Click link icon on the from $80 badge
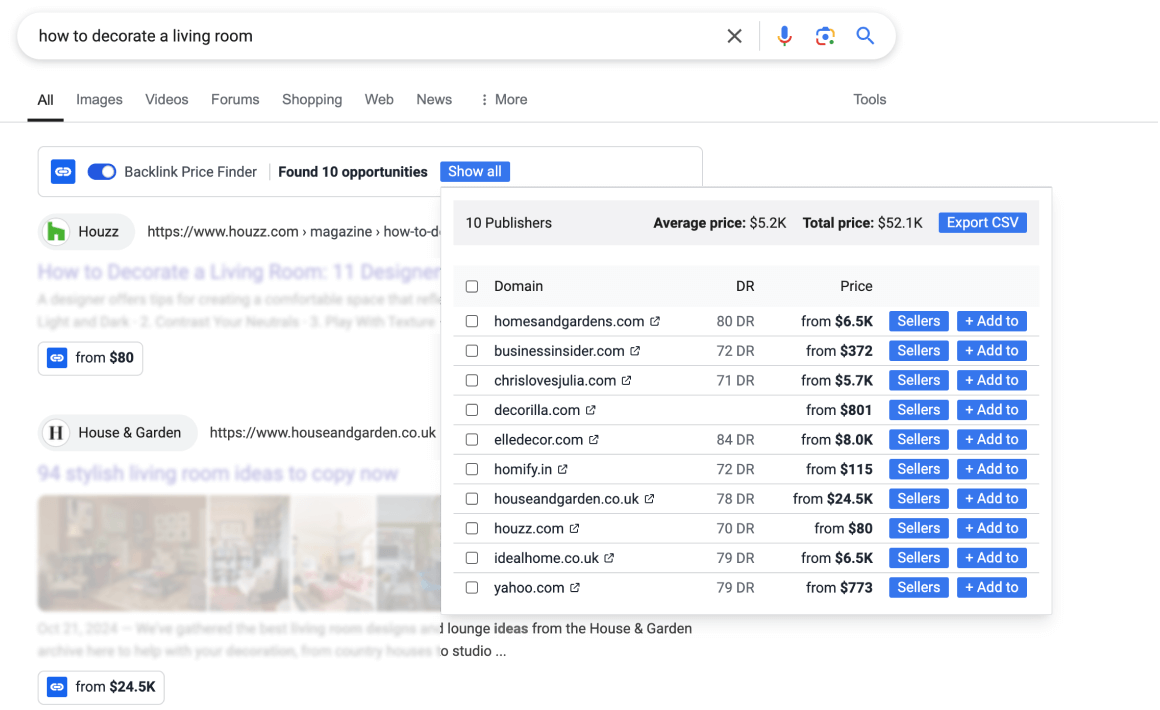The image size is (1160, 710). [x=57, y=358]
